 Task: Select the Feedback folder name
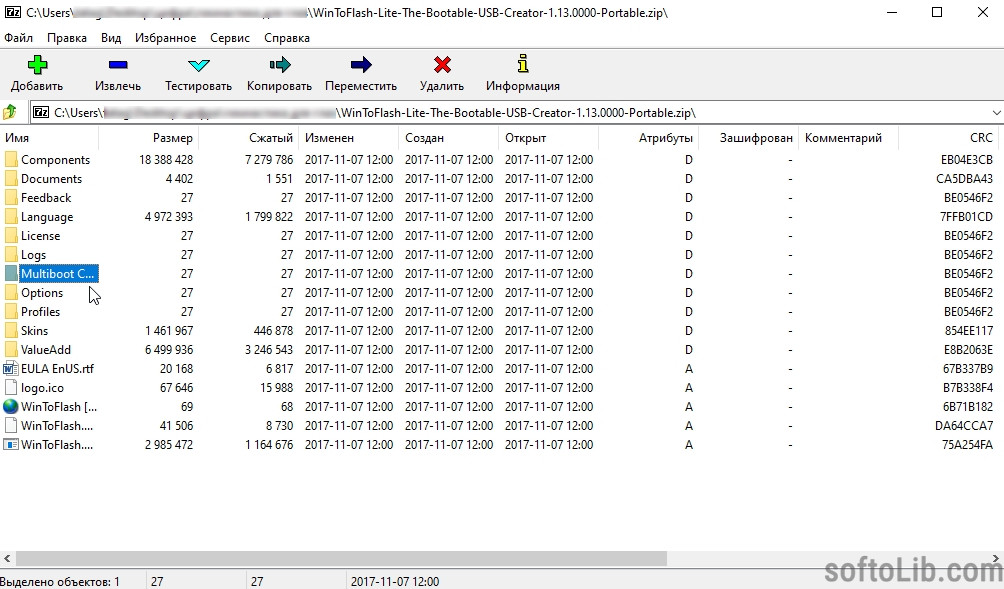(46, 198)
